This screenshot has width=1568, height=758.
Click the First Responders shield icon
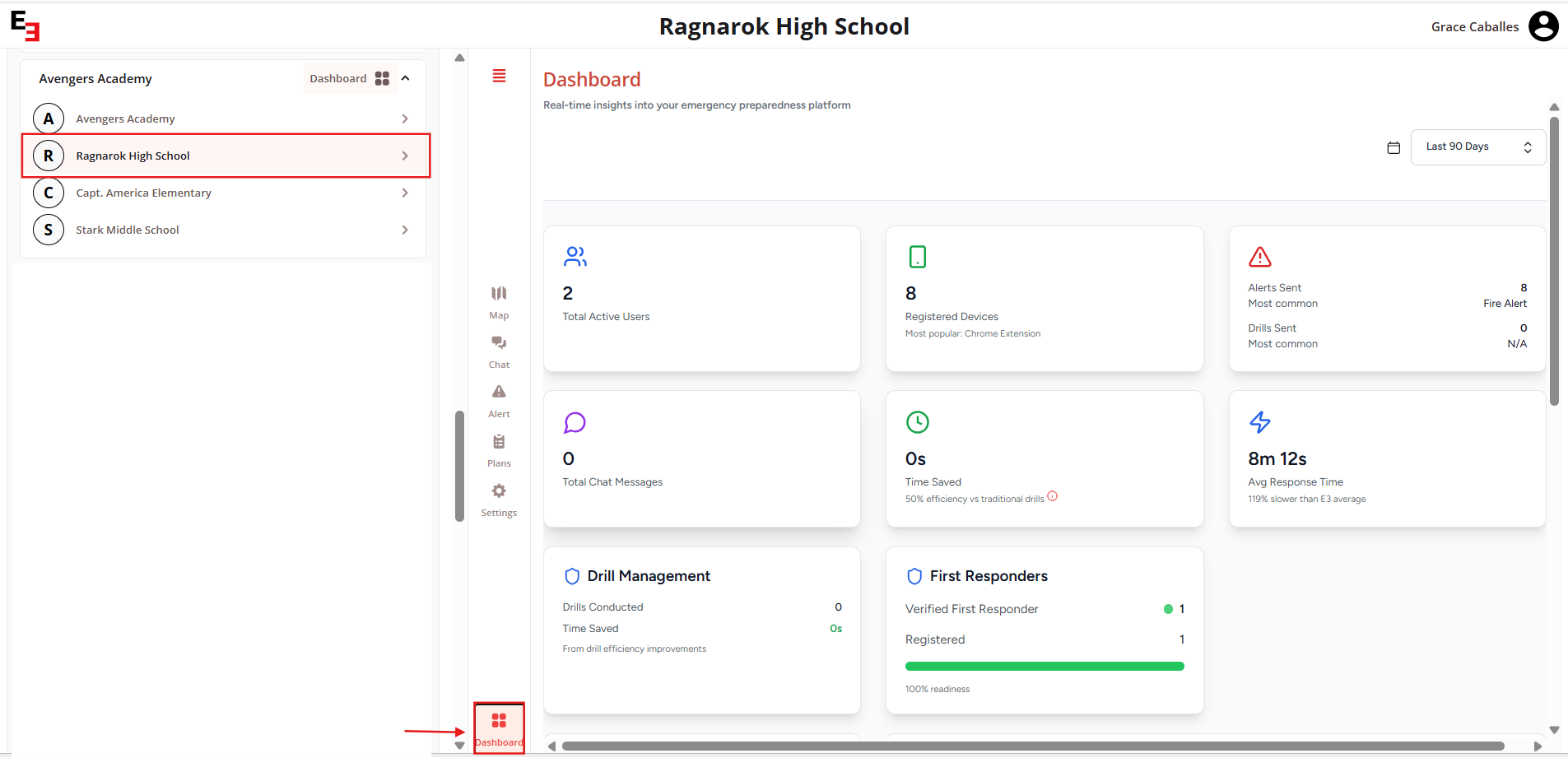914,576
